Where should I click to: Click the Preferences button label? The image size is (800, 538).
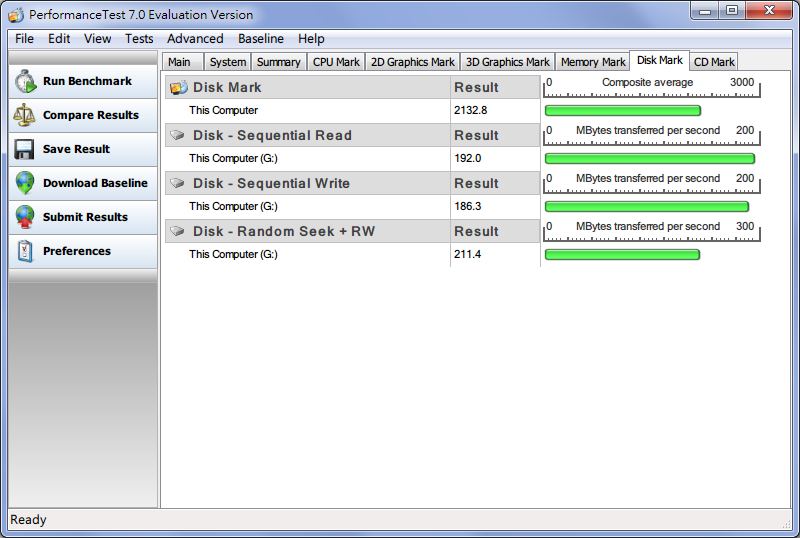77,251
